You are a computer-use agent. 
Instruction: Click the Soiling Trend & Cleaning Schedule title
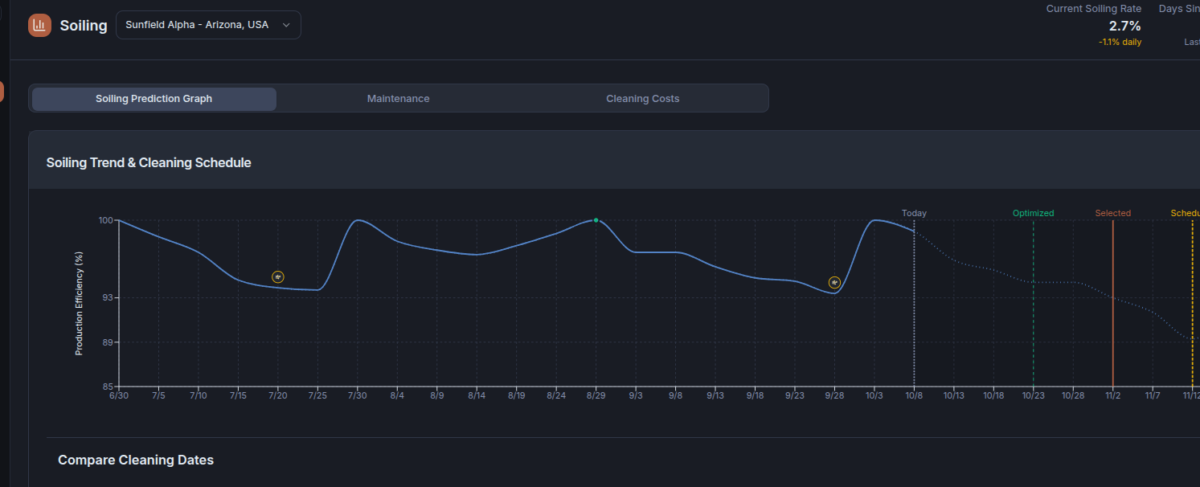coord(148,162)
